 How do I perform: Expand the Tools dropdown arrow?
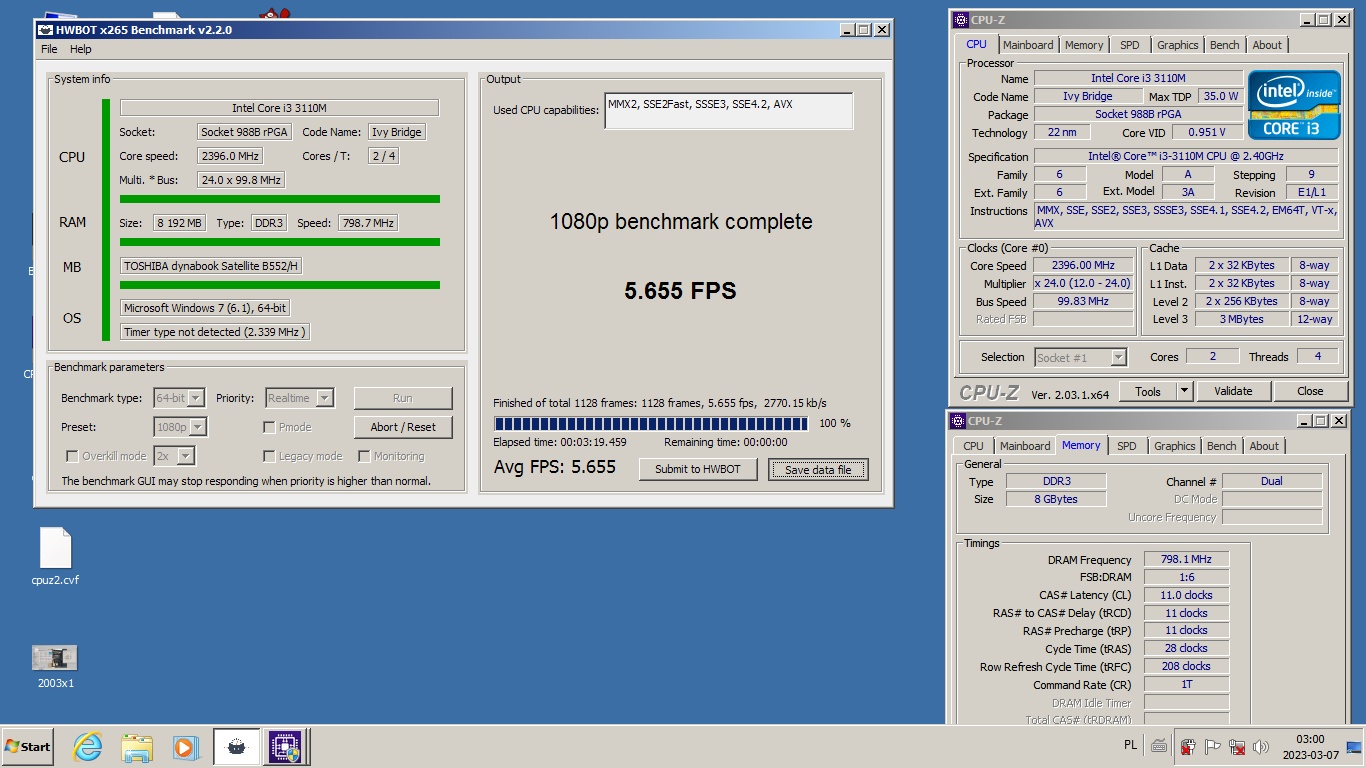point(1184,391)
